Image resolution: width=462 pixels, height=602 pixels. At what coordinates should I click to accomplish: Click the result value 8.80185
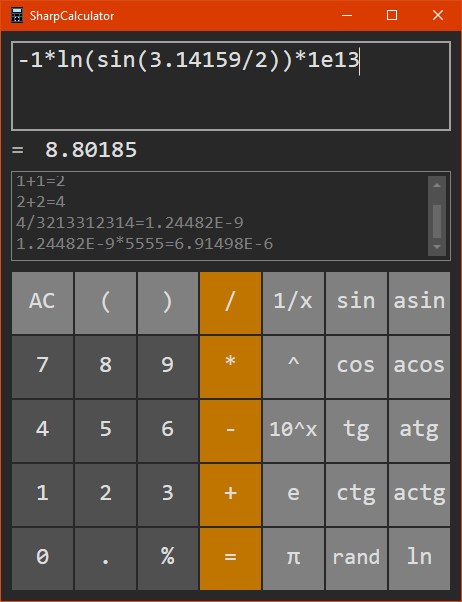coord(91,150)
